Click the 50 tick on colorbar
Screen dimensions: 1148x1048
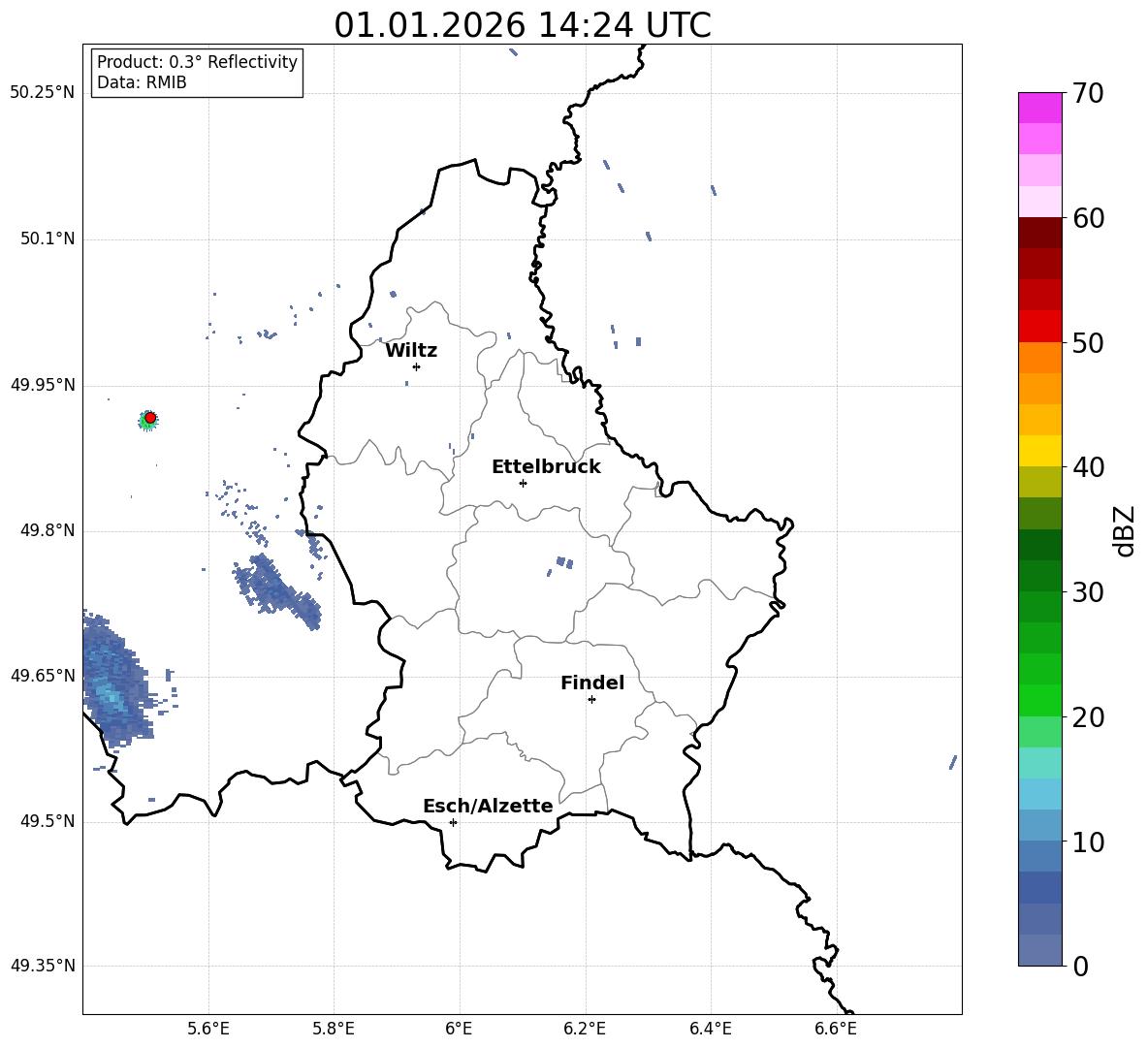coord(1088,342)
